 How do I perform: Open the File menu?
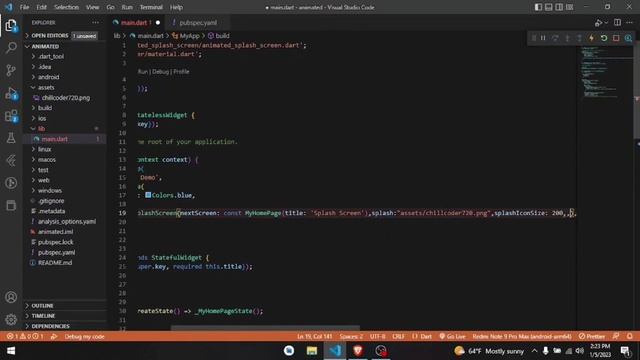[x=24, y=7]
